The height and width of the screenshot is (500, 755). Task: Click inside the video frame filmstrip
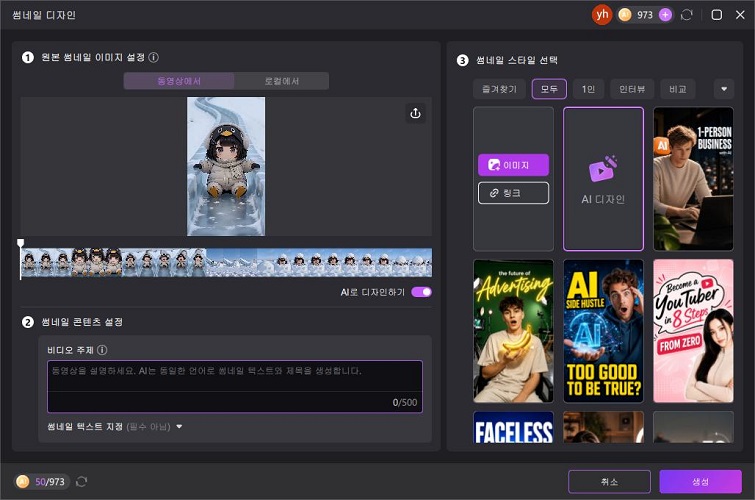226,263
